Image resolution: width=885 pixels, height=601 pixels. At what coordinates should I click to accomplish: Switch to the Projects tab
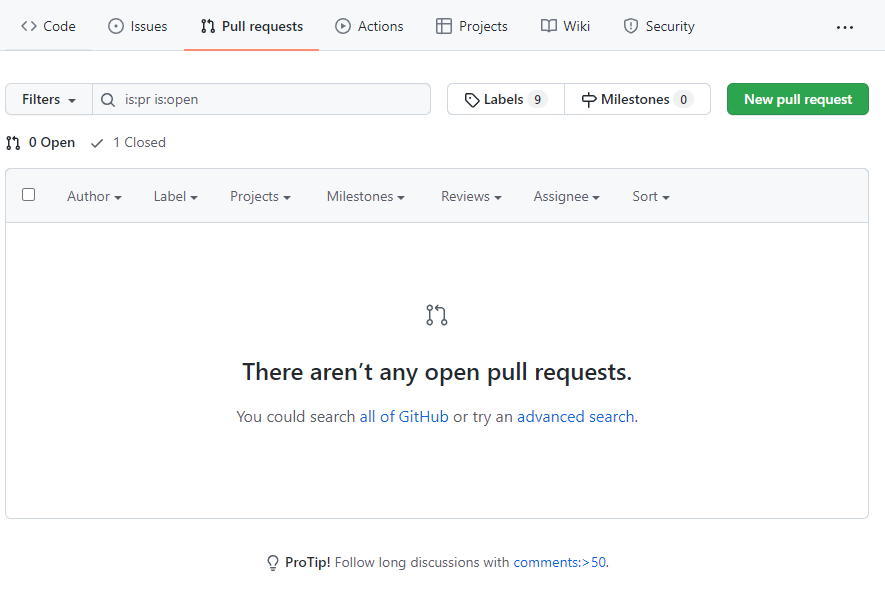click(x=472, y=26)
